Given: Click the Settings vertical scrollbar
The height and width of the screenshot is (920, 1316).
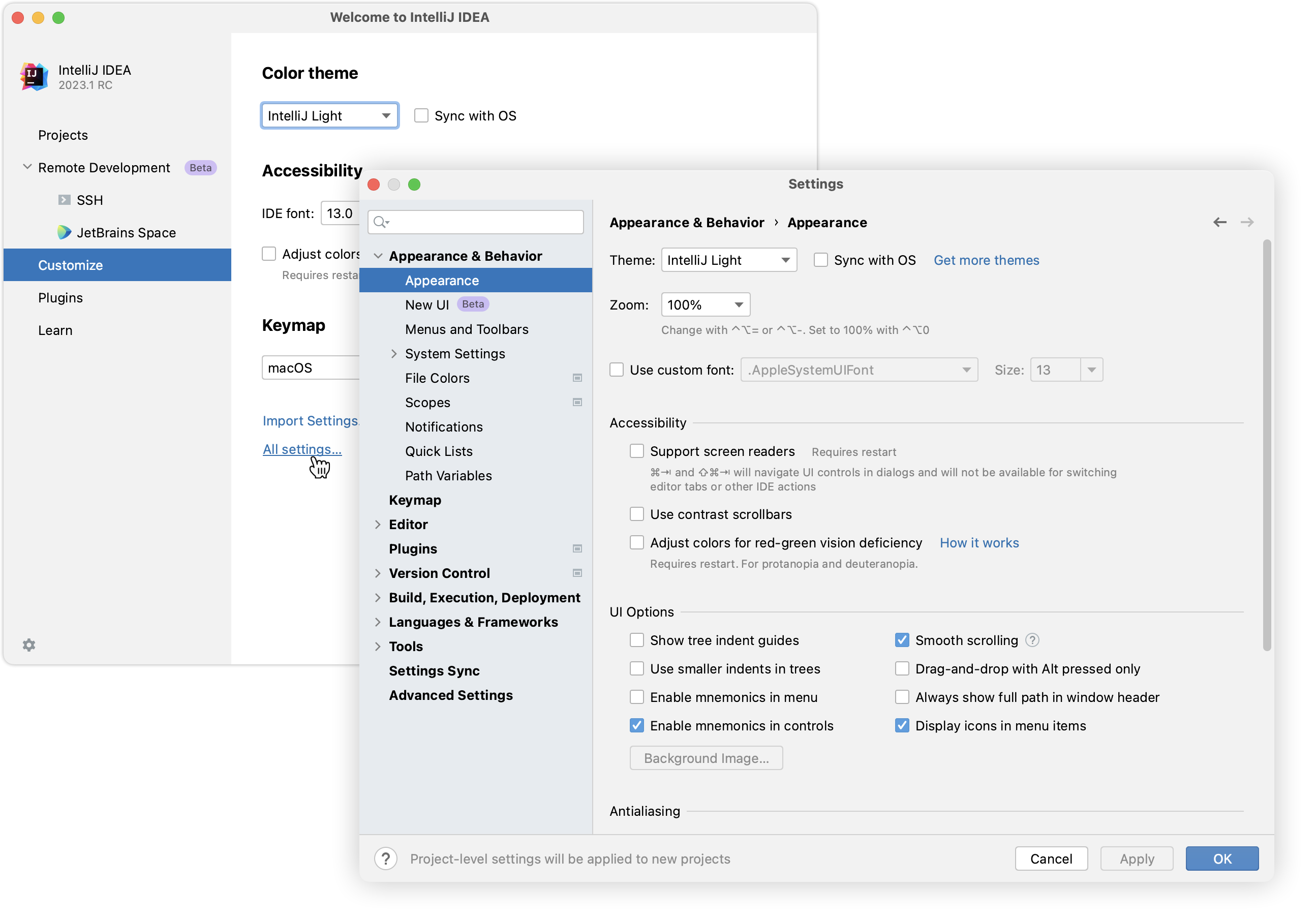Looking at the screenshot, I should [x=1266, y=445].
